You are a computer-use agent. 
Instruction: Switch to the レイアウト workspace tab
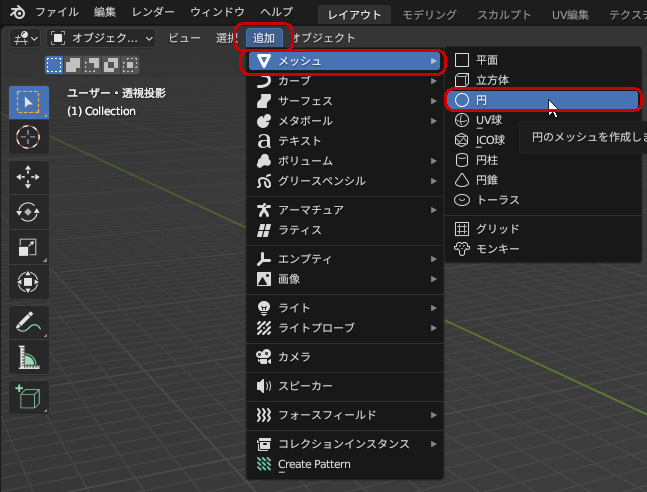[354, 15]
